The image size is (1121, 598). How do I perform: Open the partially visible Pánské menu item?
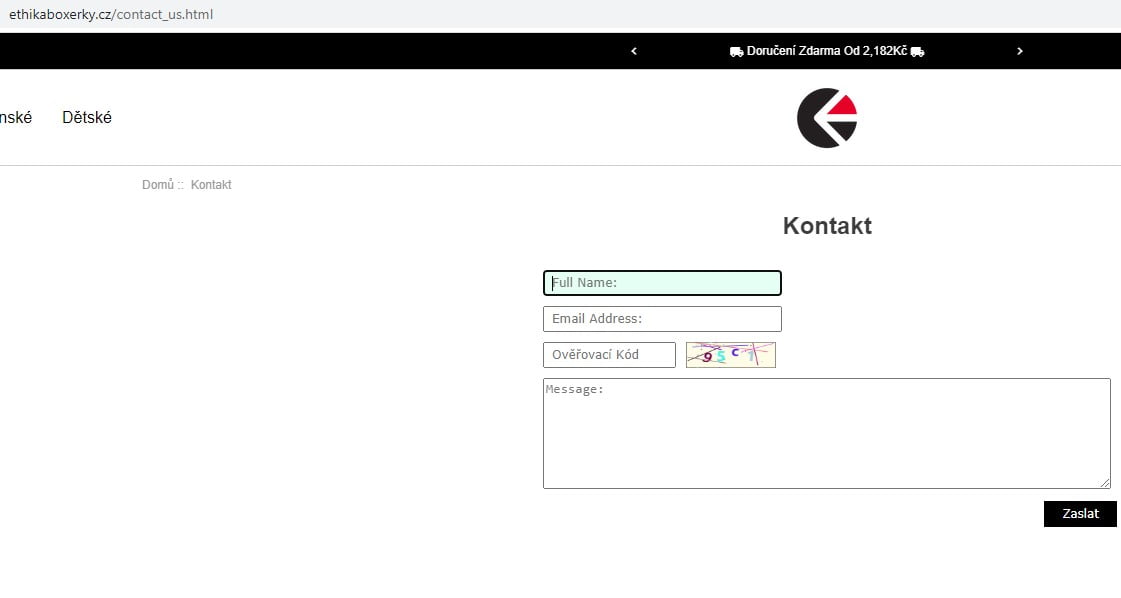tap(15, 118)
